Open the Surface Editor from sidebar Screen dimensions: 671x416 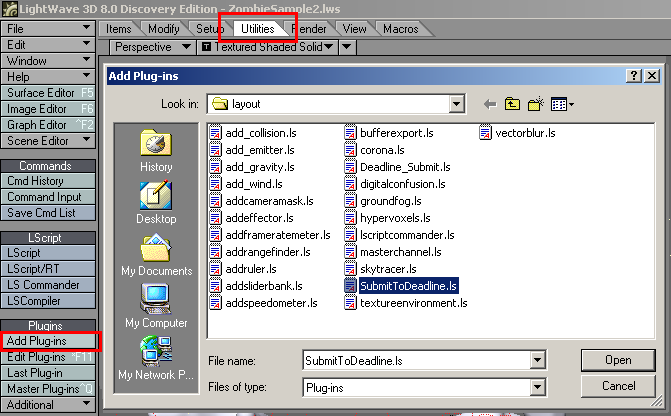(48, 93)
